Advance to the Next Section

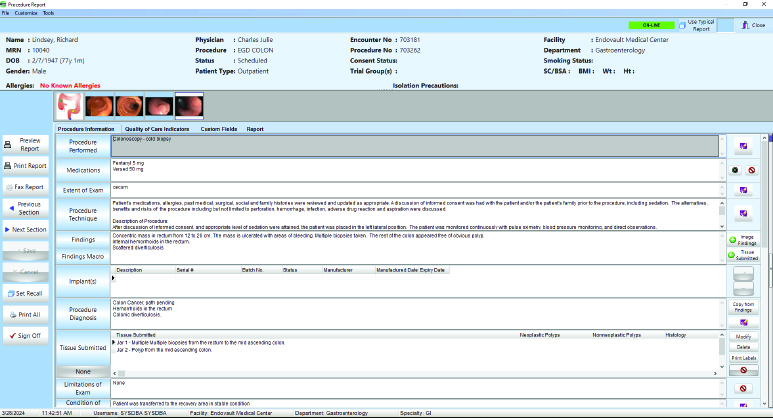tap(29, 229)
